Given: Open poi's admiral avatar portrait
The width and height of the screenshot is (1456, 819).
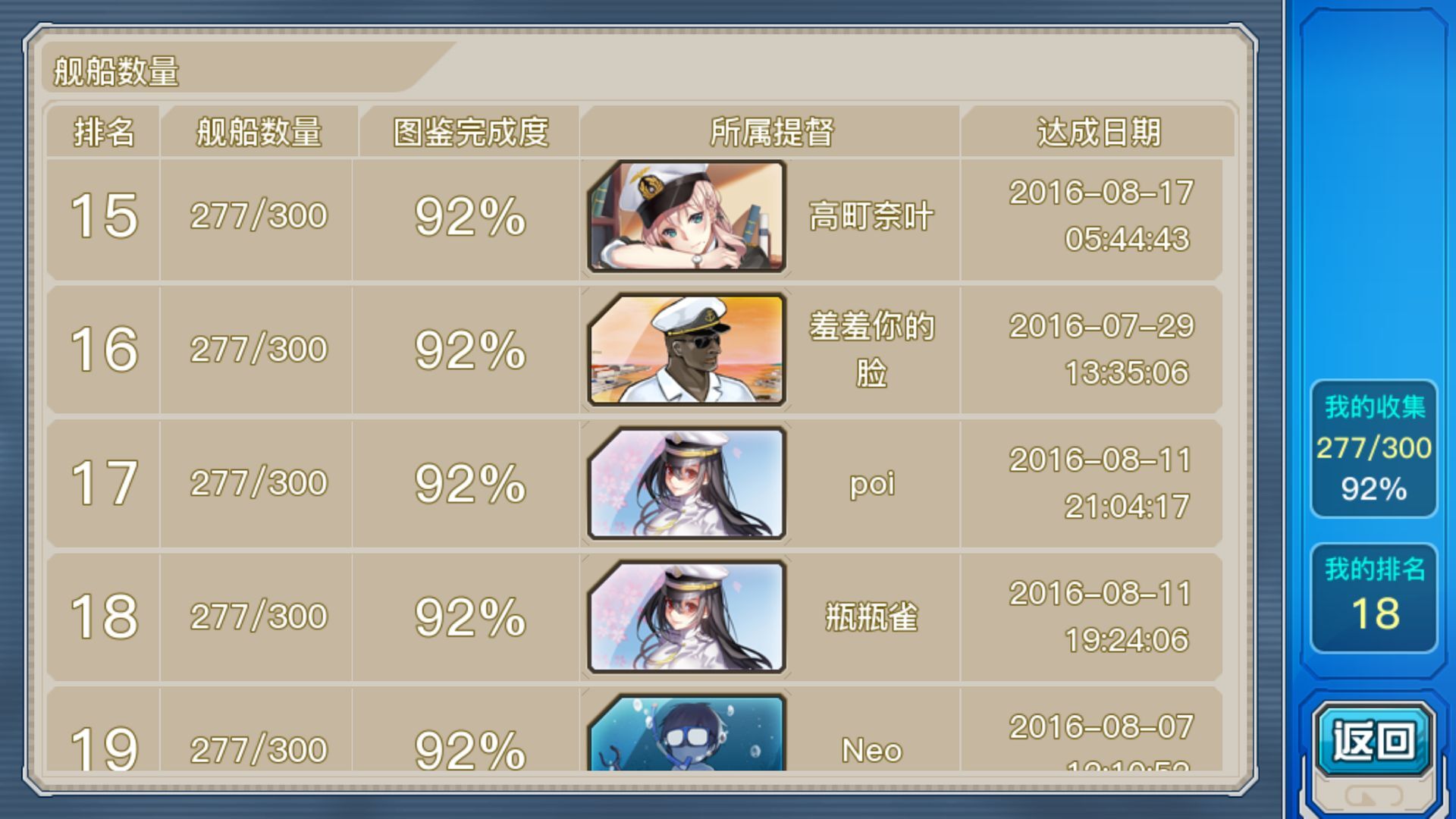Looking at the screenshot, I should pos(686,484).
